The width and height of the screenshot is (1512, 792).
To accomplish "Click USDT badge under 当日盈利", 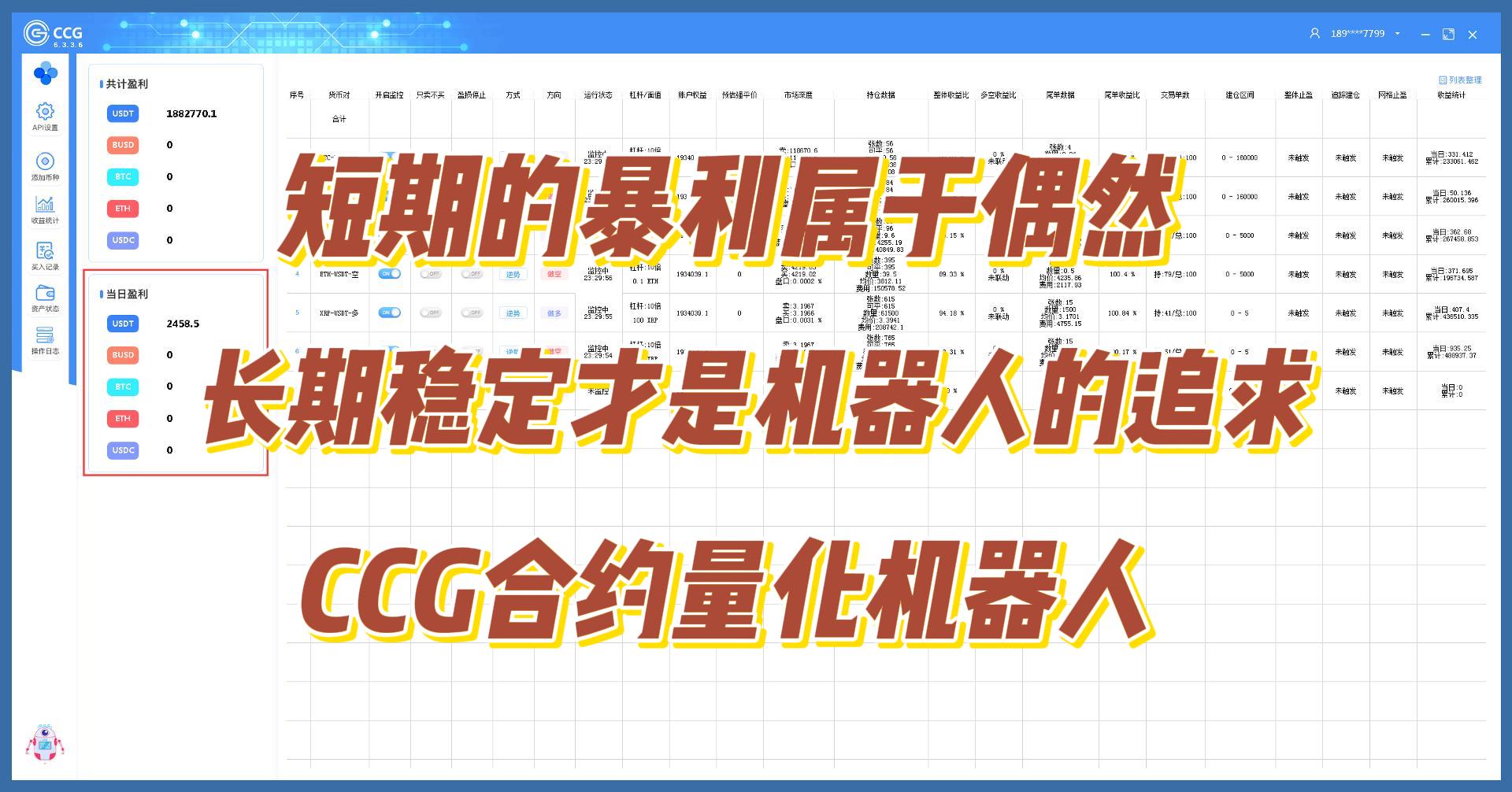I will pyautogui.click(x=123, y=324).
